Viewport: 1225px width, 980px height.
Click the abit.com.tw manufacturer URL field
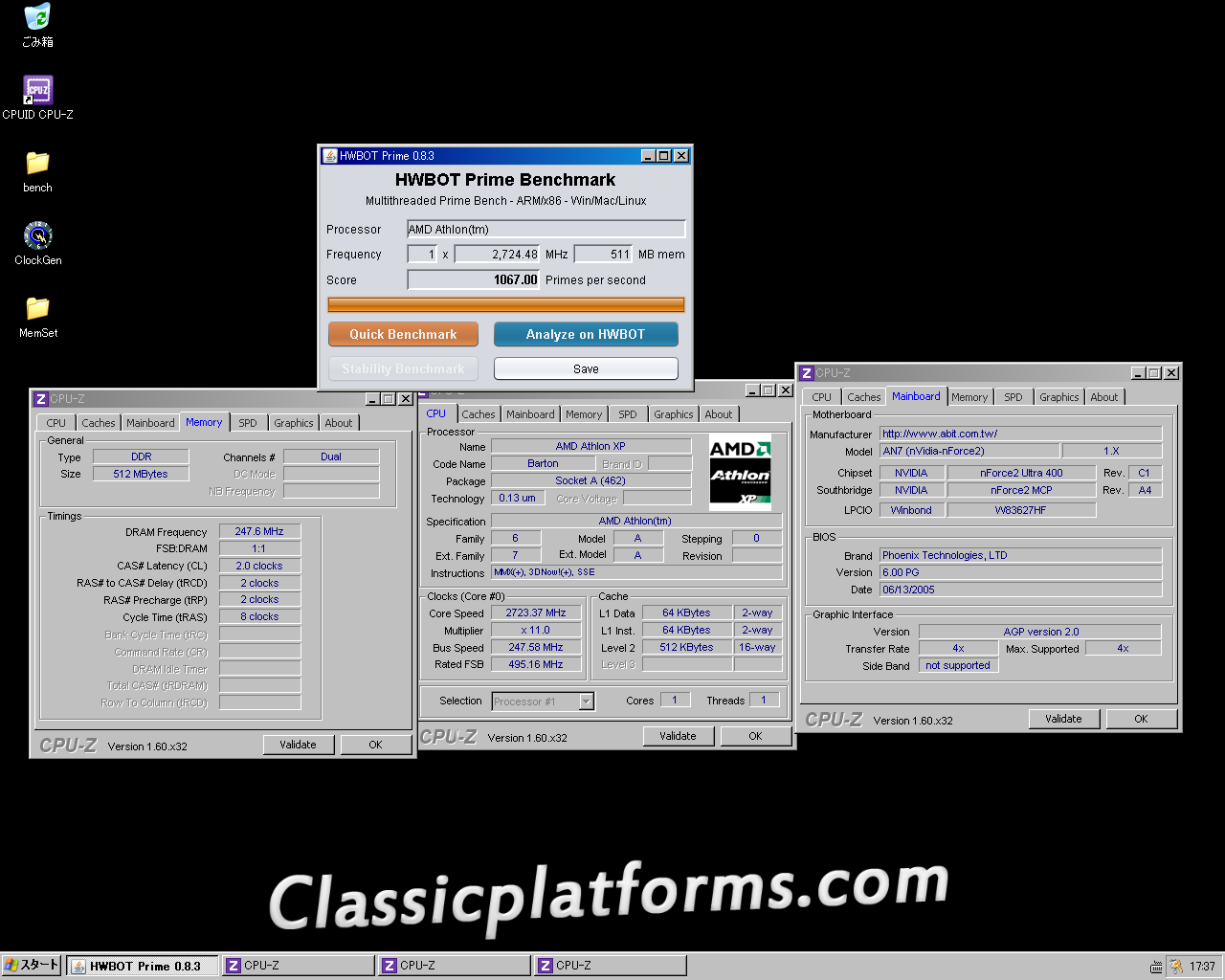[x=1020, y=434]
